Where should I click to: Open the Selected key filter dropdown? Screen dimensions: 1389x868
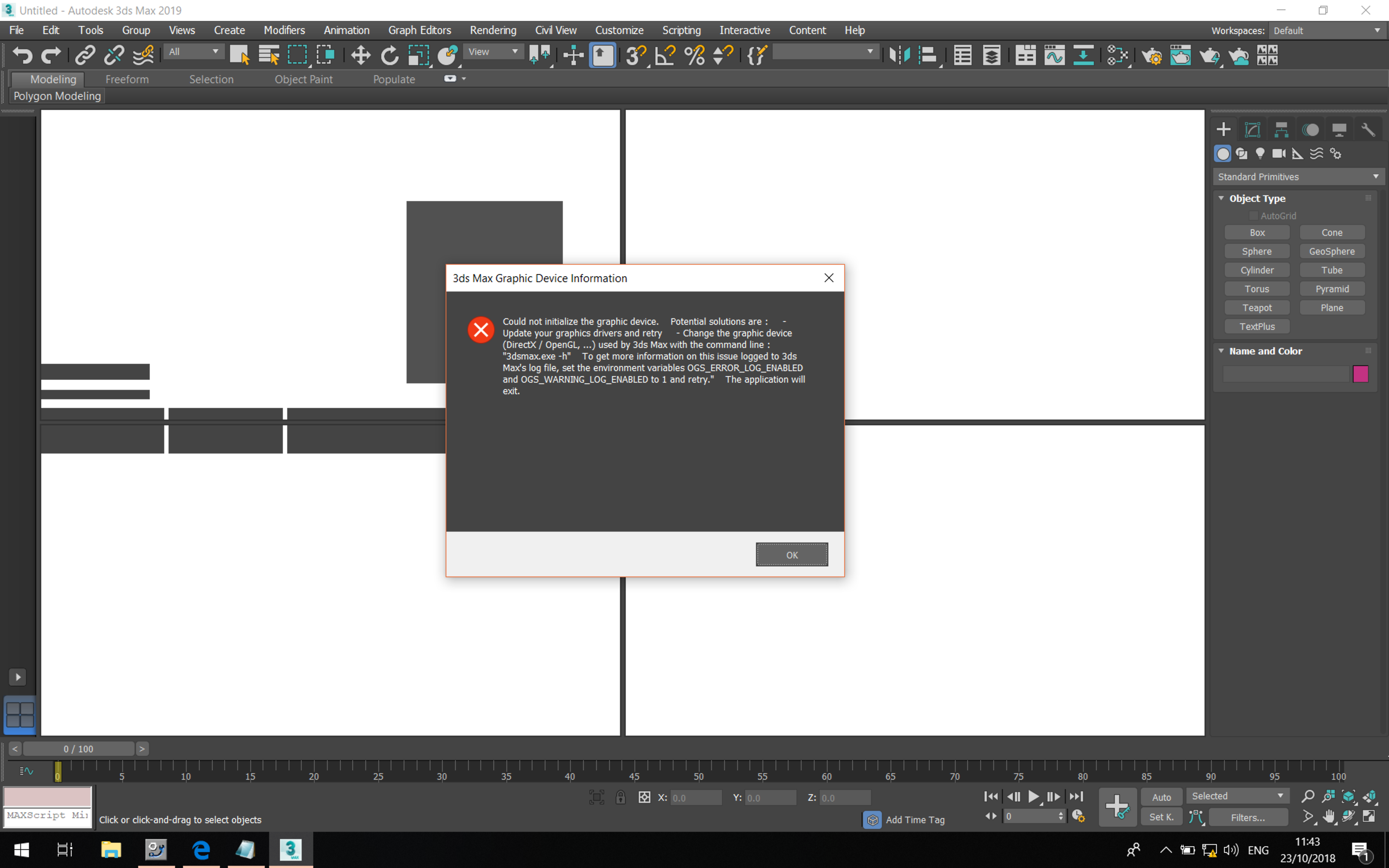click(x=1237, y=796)
